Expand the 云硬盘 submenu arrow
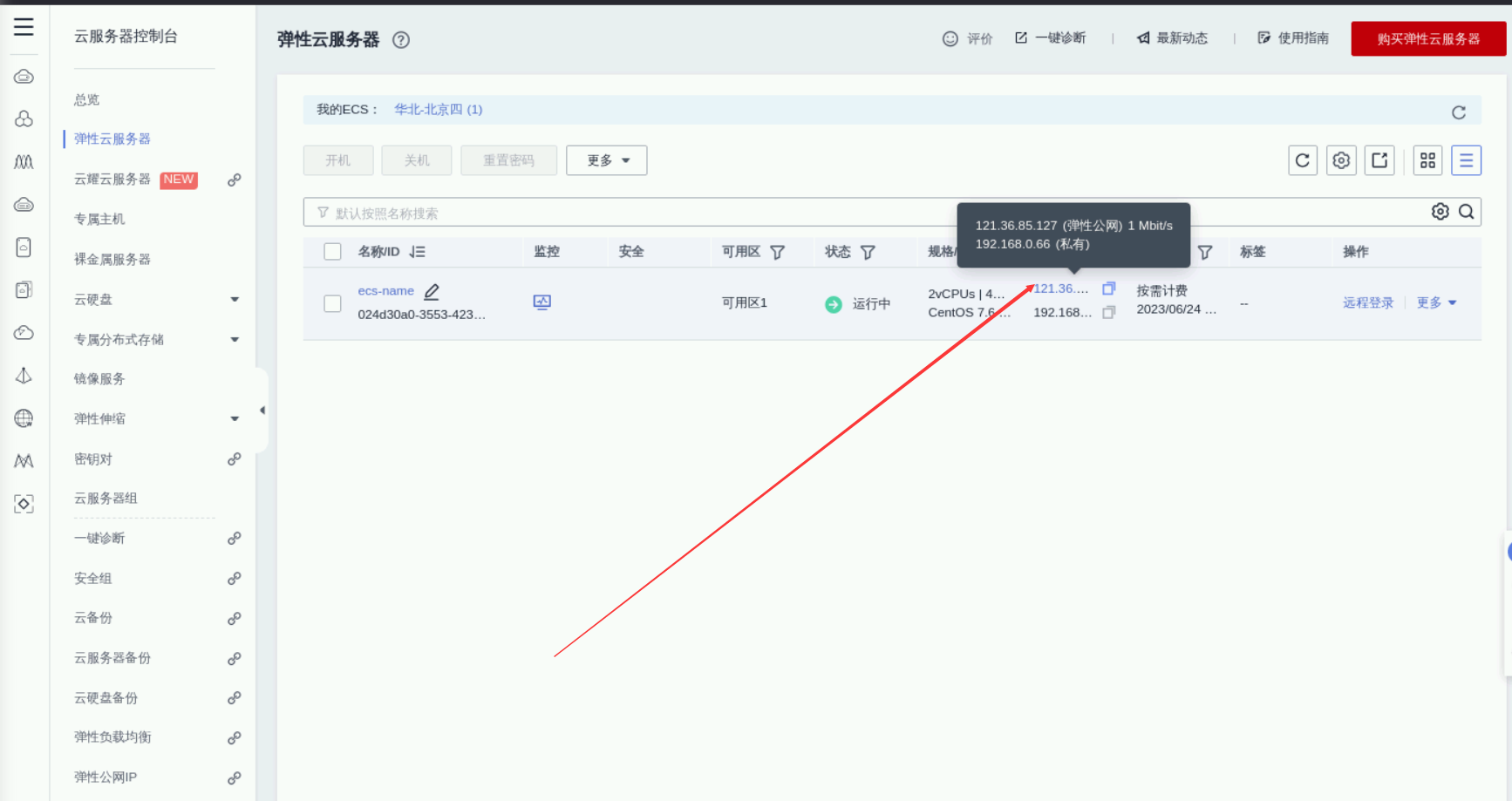Image resolution: width=1512 pixels, height=801 pixels. [235, 300]
